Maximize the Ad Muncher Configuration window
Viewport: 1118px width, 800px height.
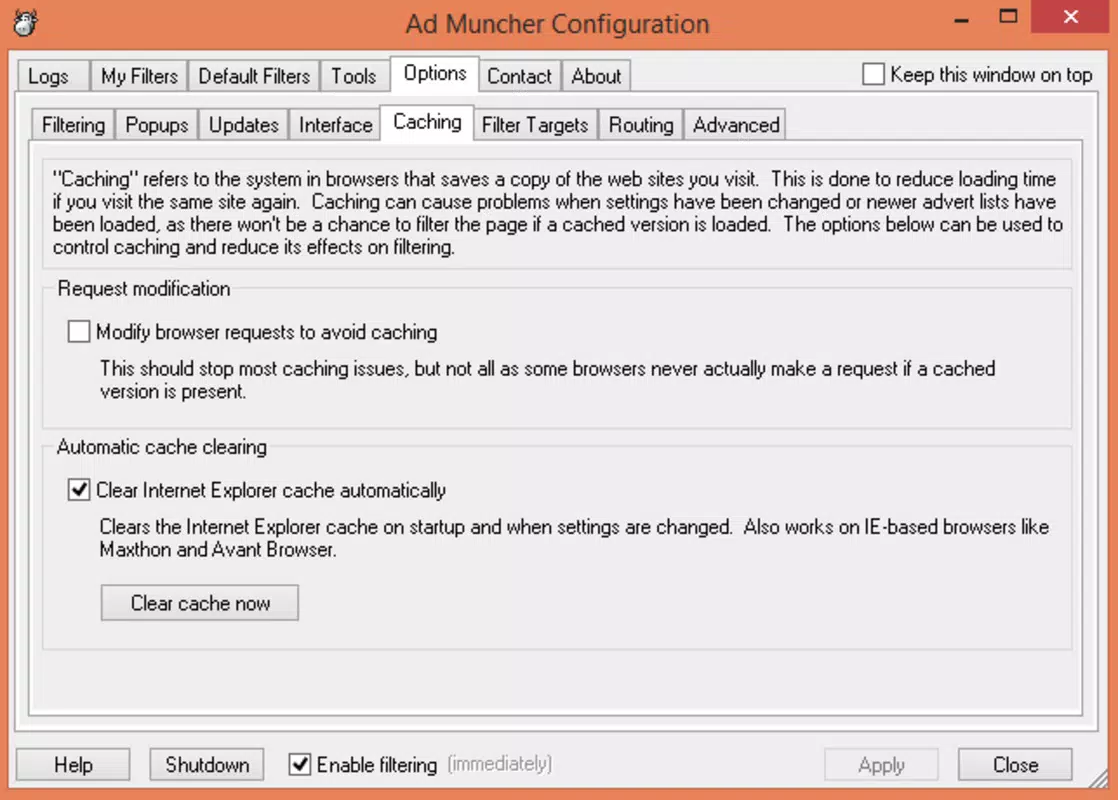1007,17
